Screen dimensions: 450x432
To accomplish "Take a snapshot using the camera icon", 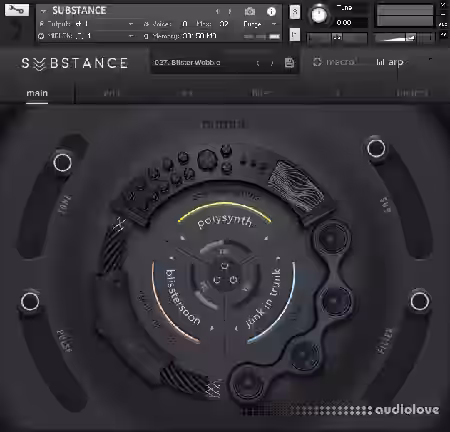I will point(250,12).
